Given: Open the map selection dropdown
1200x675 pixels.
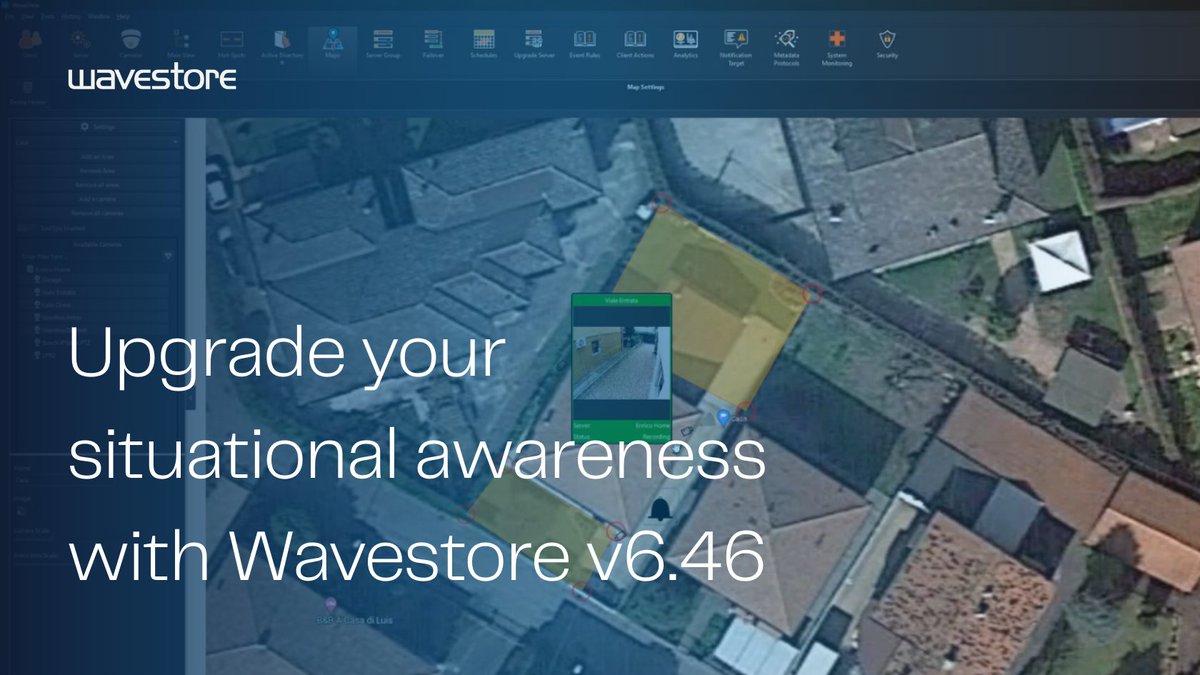Looking at the screenshot, I should (x=97, y=143).
